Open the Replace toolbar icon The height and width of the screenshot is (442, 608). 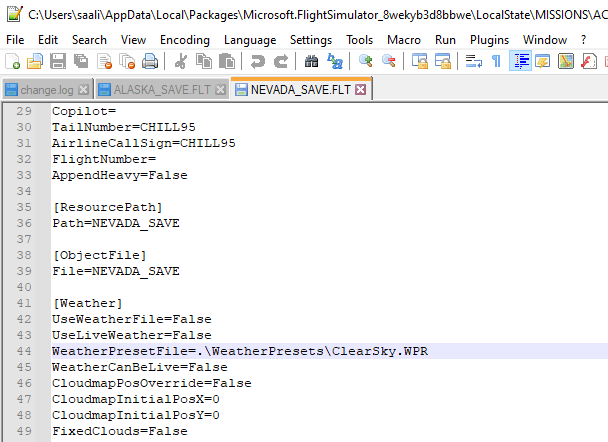pos(335,61)
